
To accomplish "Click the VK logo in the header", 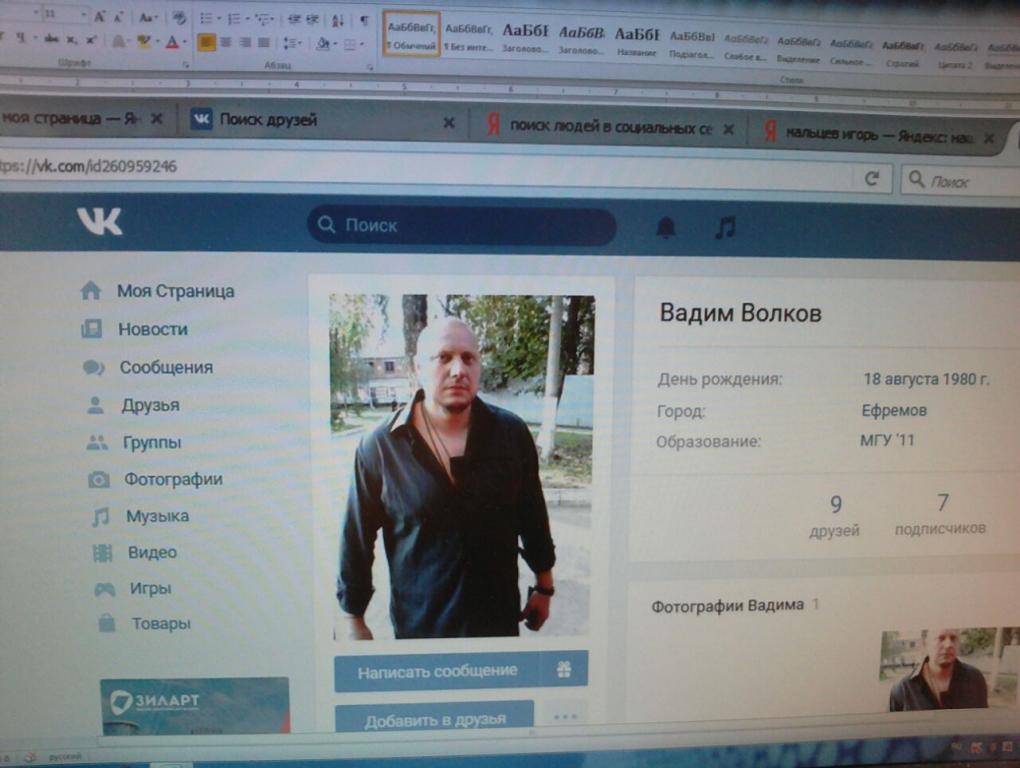I will (x=100, y=222).
